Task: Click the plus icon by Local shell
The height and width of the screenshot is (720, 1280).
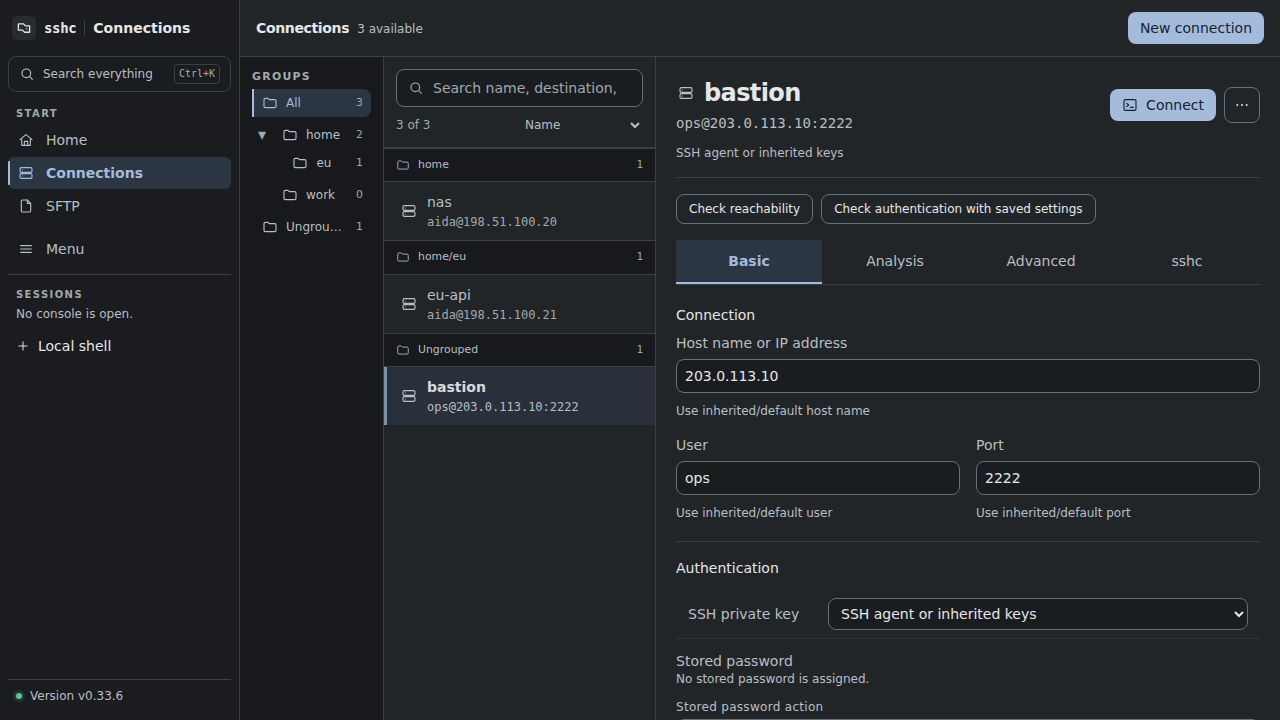Action: click(23, 346)
